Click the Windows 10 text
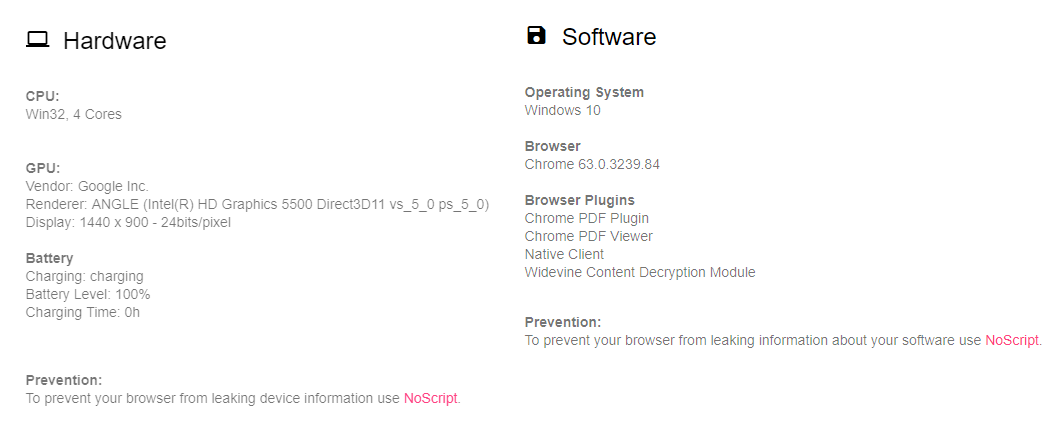The image size is (1058, 438). click(x=563, y=110)
